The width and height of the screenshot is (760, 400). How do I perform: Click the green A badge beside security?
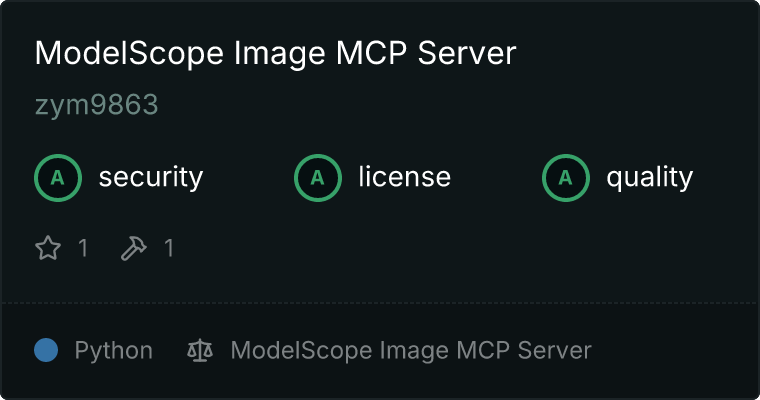(58, 178)
